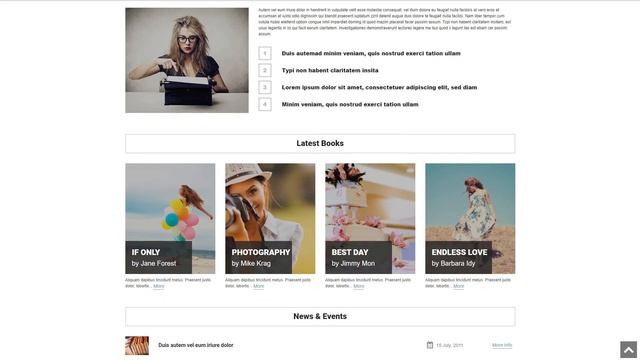Click the PHOTOGRAPHY title caption
The image size is (640, 360).
click(261, 252)
